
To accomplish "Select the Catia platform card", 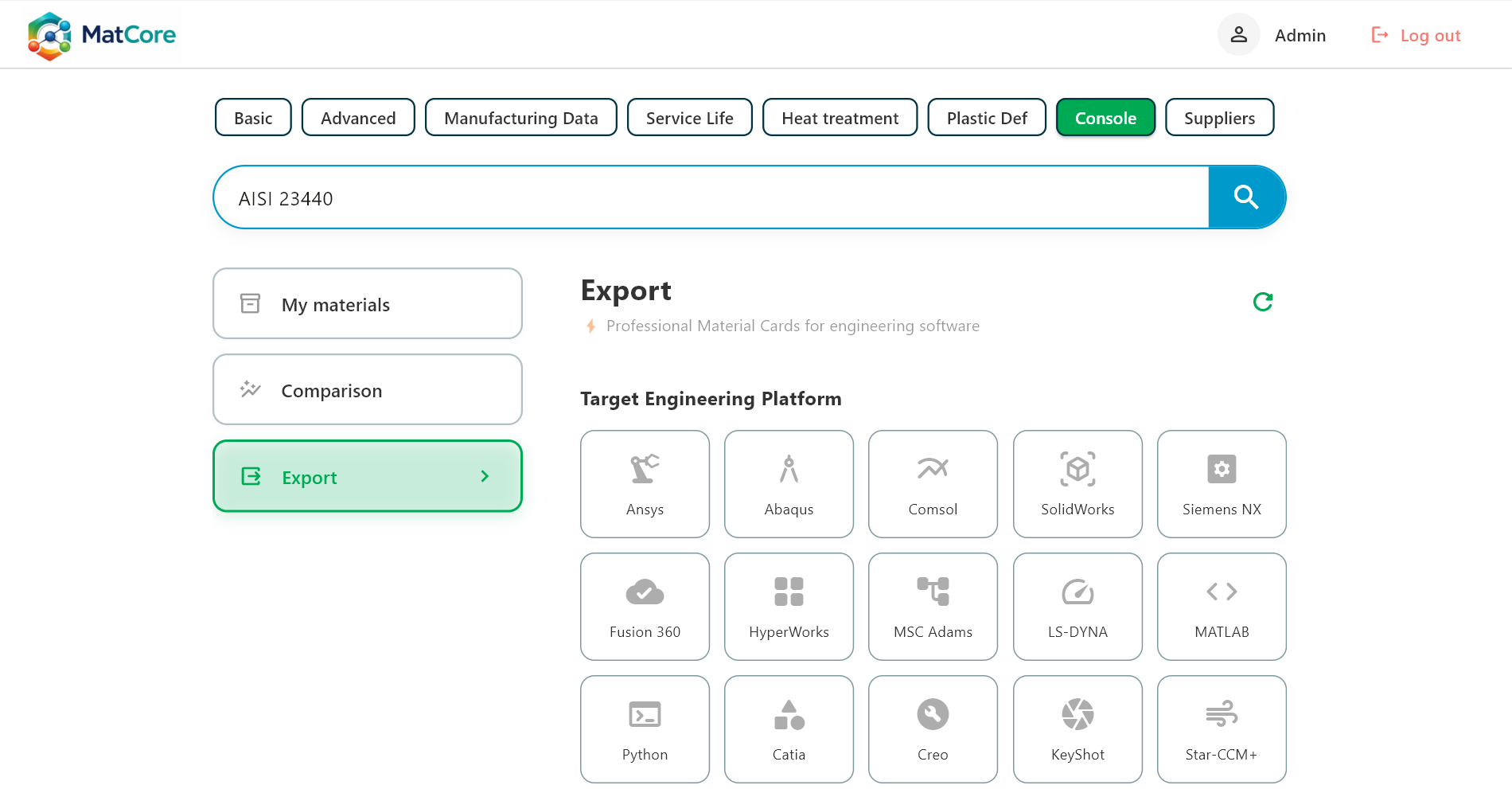I will pyautogui.click(x=789, y=729).
